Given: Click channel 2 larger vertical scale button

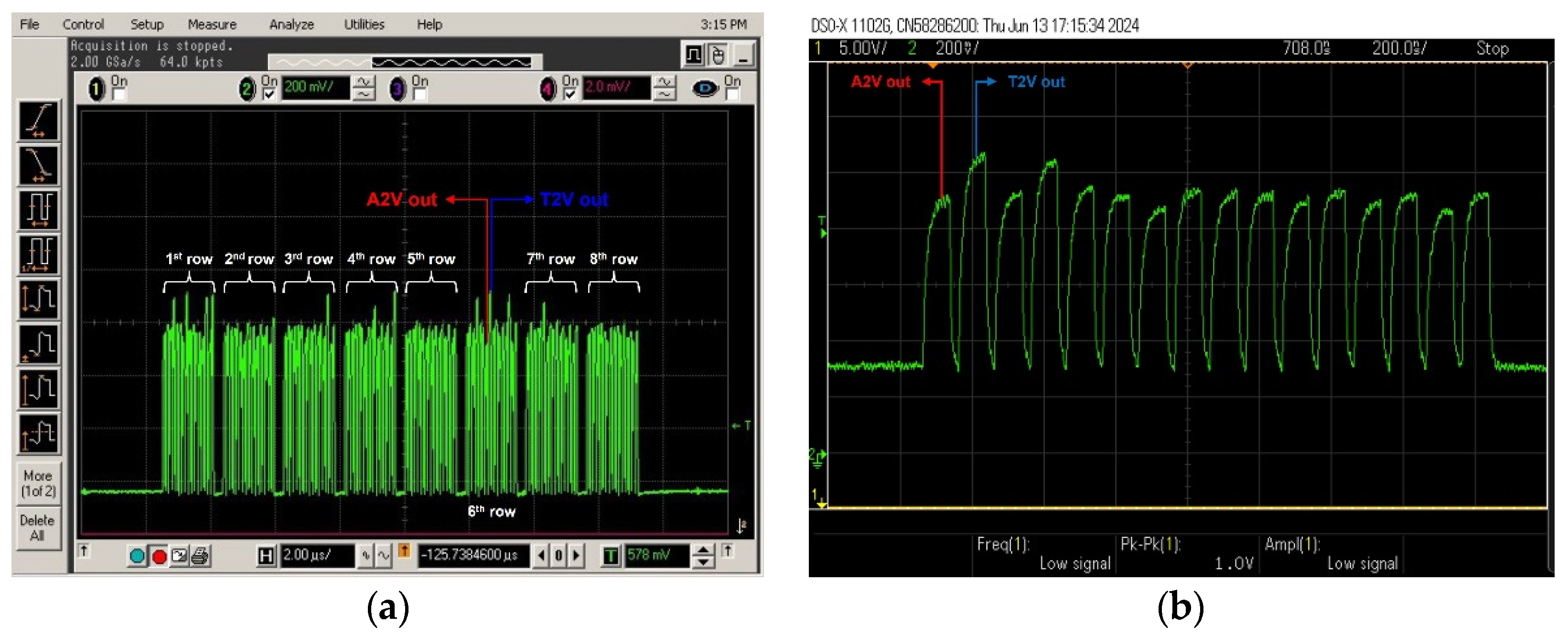Looking at the screenshot, I should [364, 83].
